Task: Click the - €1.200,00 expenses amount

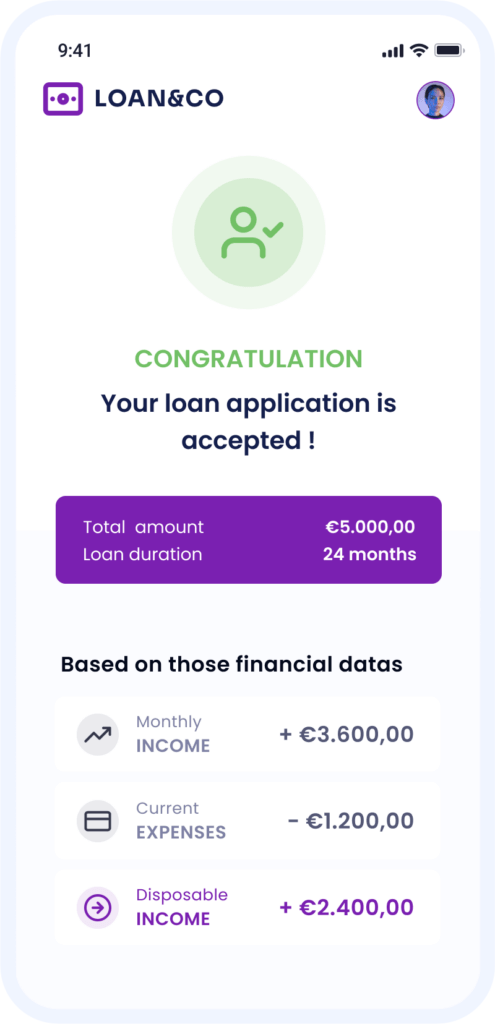Action: pyautogui.click(x=351, y=821)
